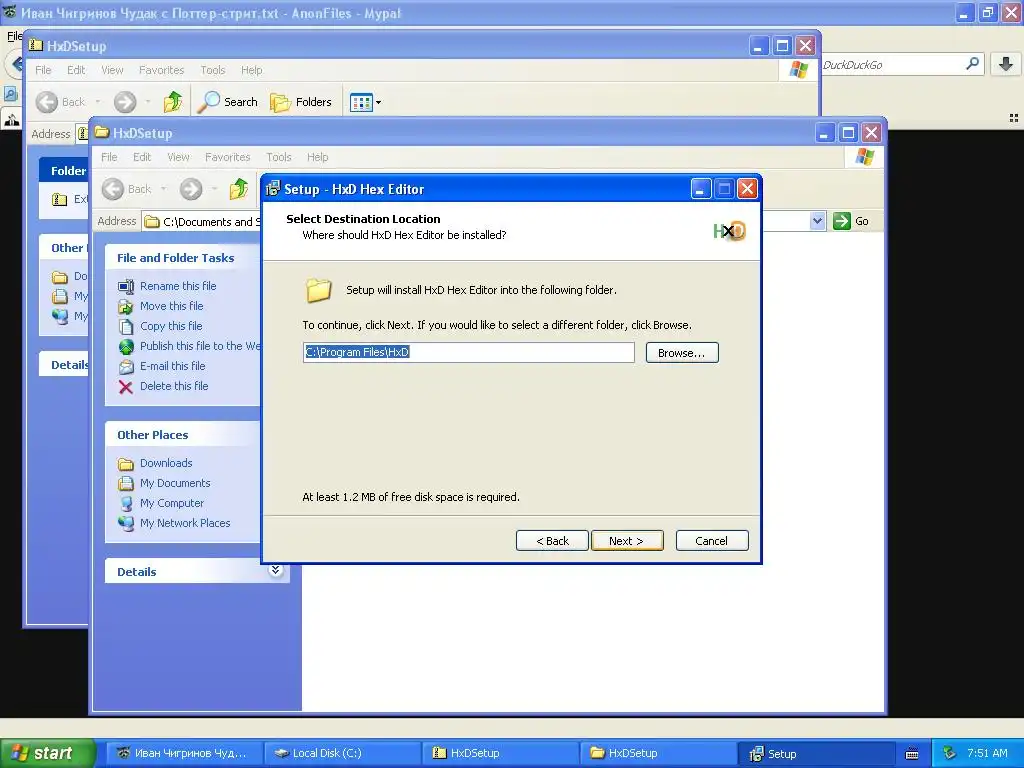Viewport: 1024px width, 768px height.
Task: Click the Rename file icon
Action: coord(126,286)
